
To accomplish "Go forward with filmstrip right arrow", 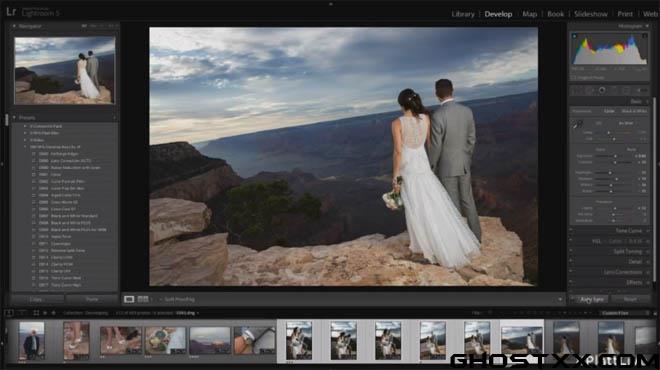I will pyautogui.click(x=53, y=313).
